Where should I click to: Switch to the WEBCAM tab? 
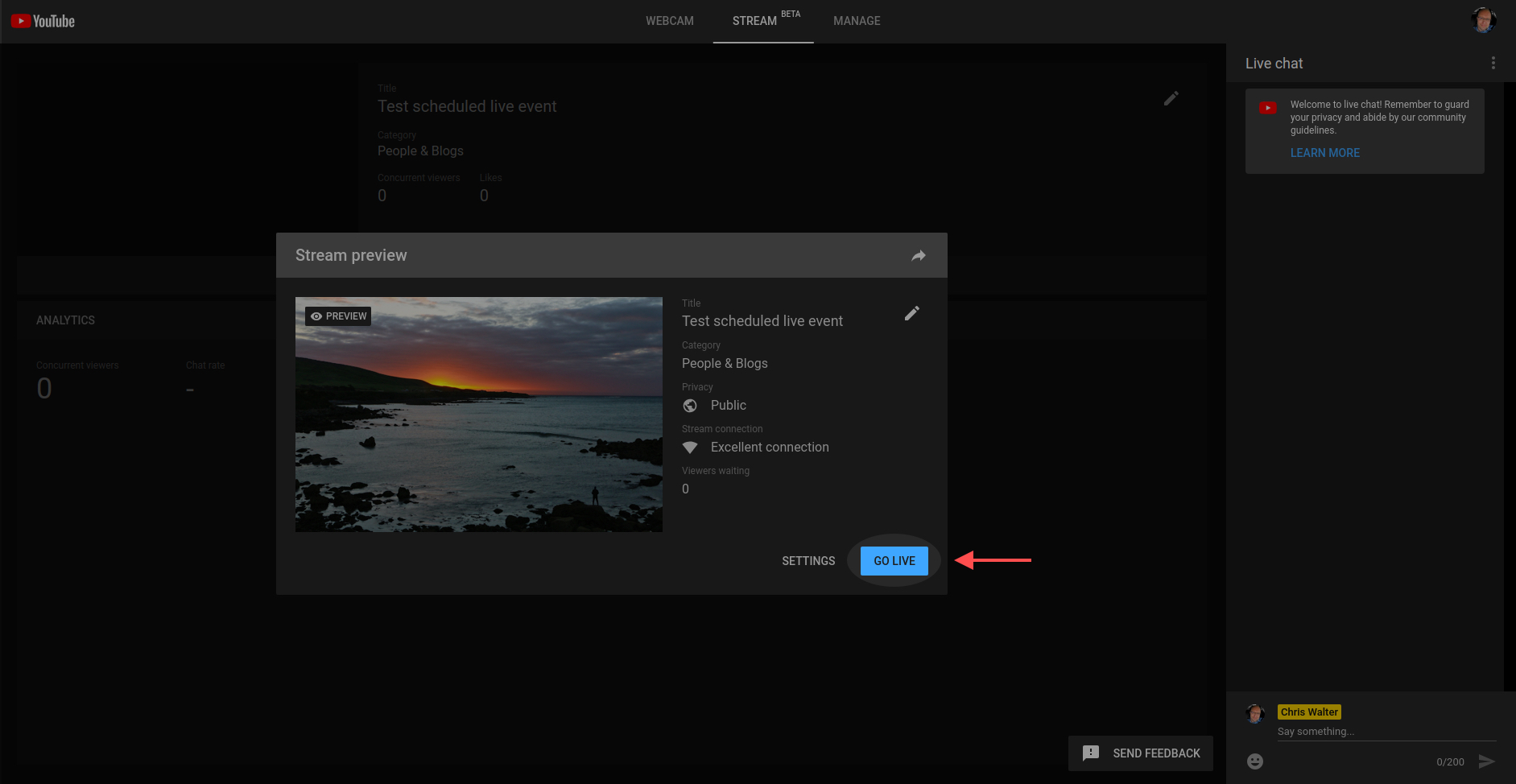(x=669, y=21)
